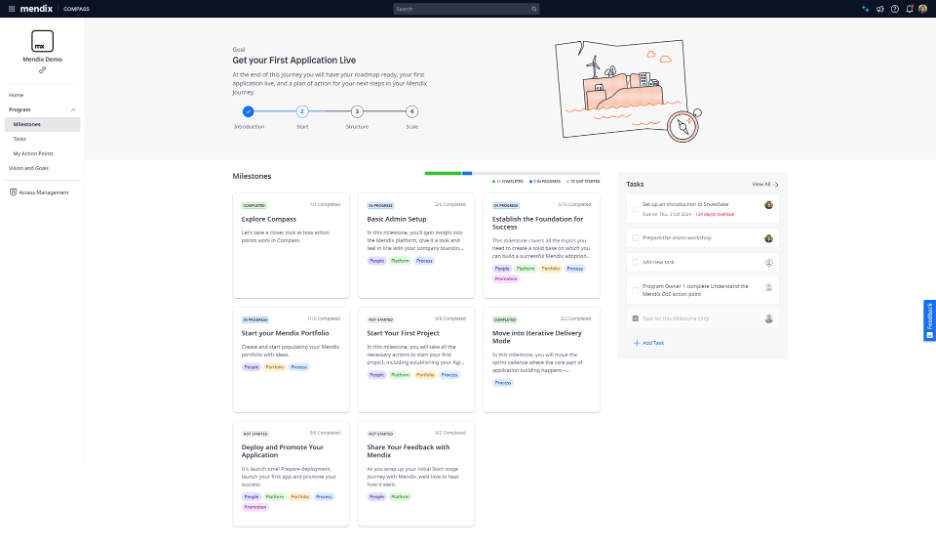Uncheck 'Task for this Milestone Only' checkbox

point(635,318)
